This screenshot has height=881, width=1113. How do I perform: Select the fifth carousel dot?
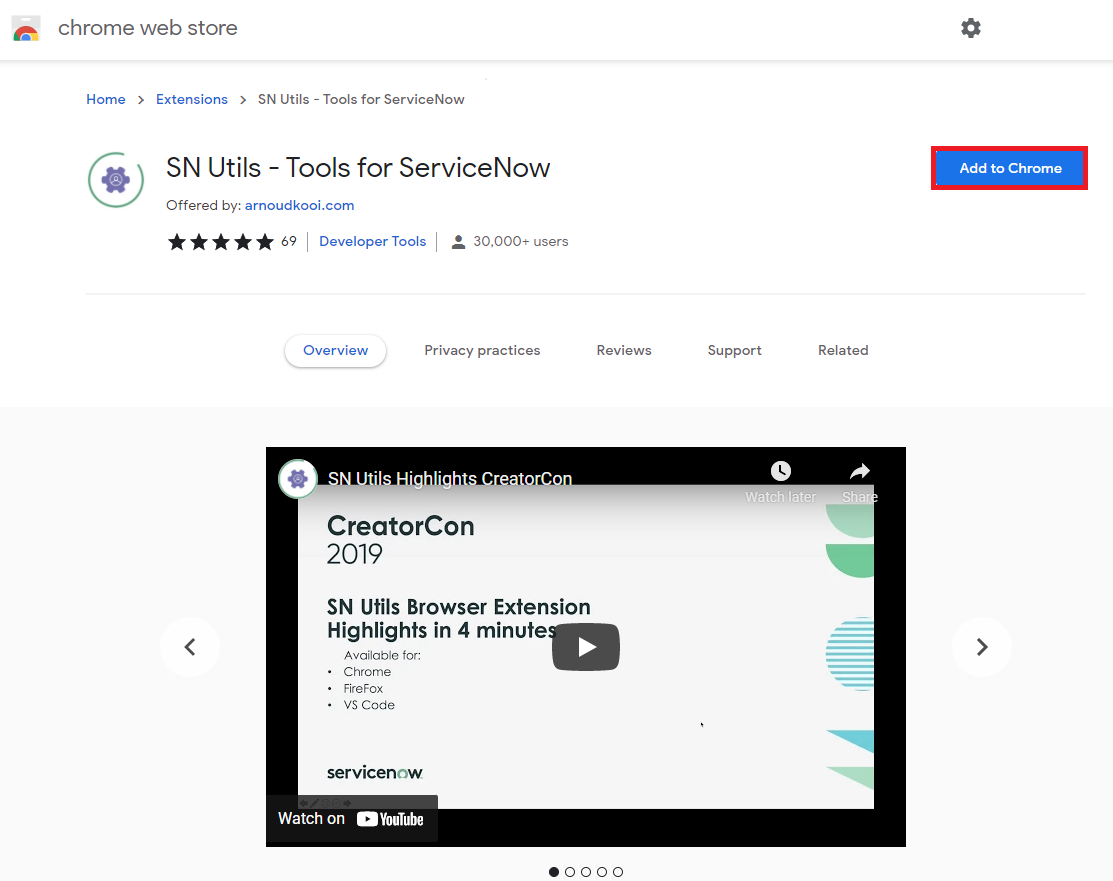click(618, 872)
